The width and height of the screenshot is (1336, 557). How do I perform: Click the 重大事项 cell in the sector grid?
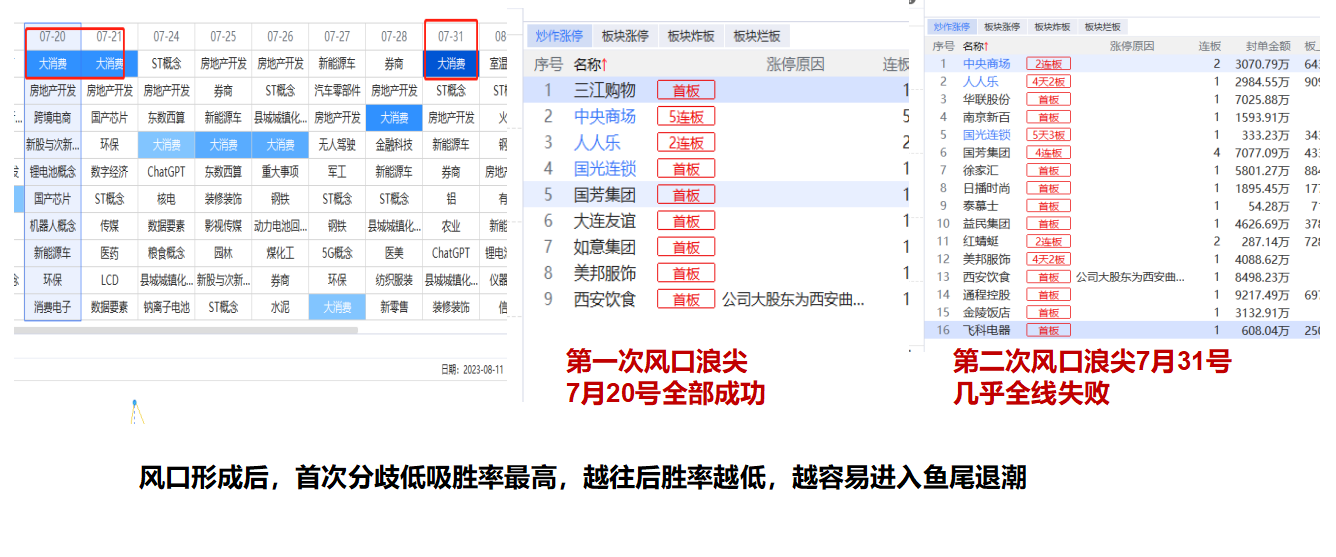(281, 172)
